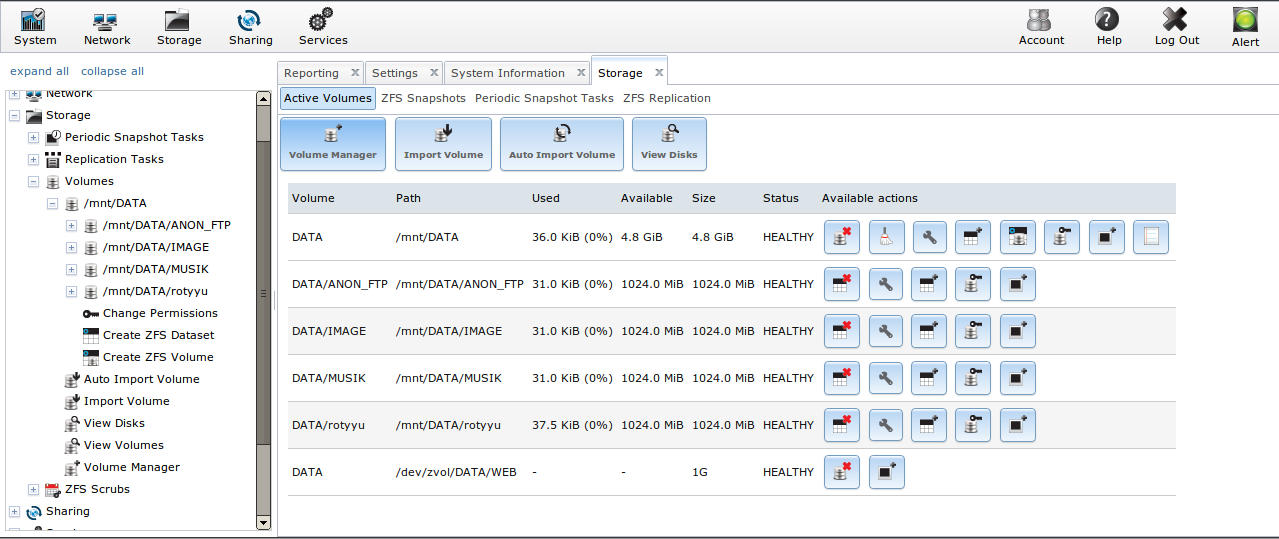Image resolution: width=1279 pixels, height=539 pixels.
Task: Click the Volume Manager toolbar button
Action: 333,144
